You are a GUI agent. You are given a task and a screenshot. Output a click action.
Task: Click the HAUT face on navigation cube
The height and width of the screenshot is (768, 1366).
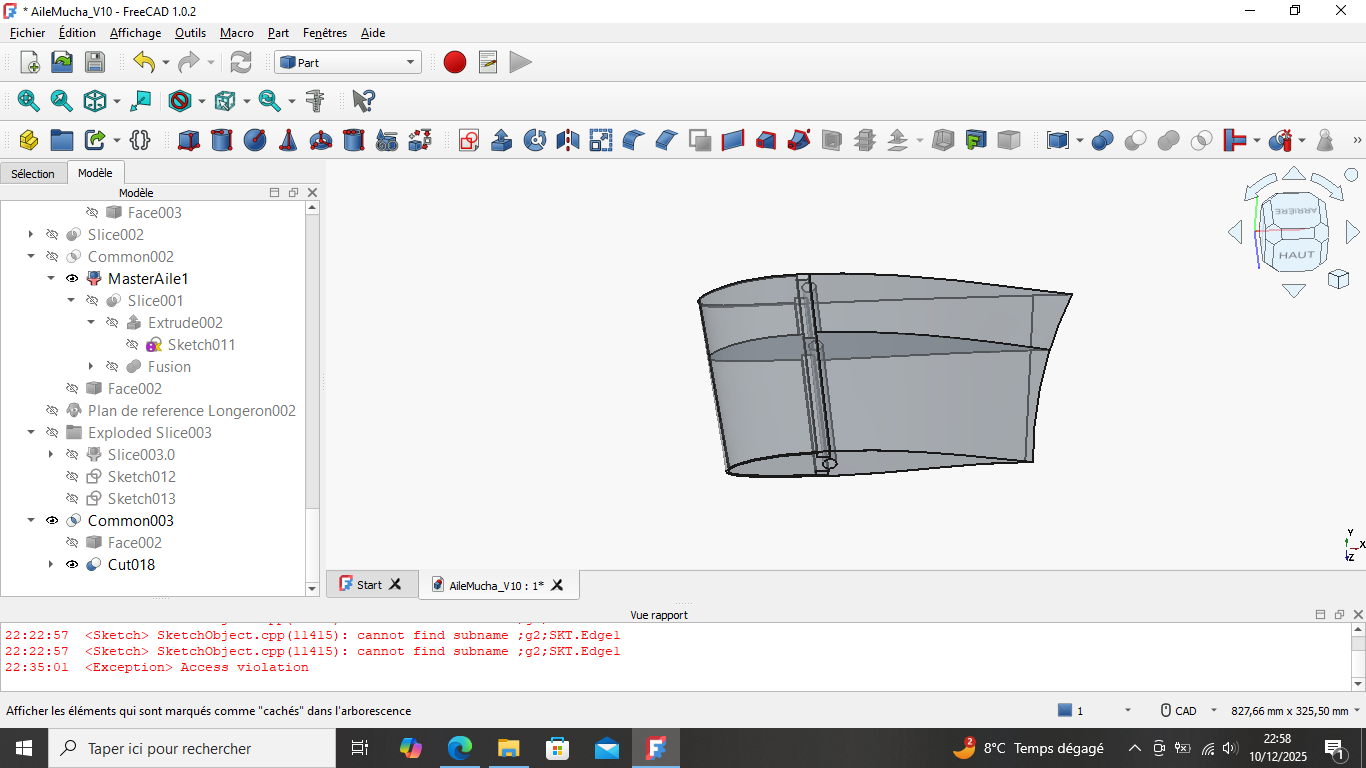[1296, 254]
